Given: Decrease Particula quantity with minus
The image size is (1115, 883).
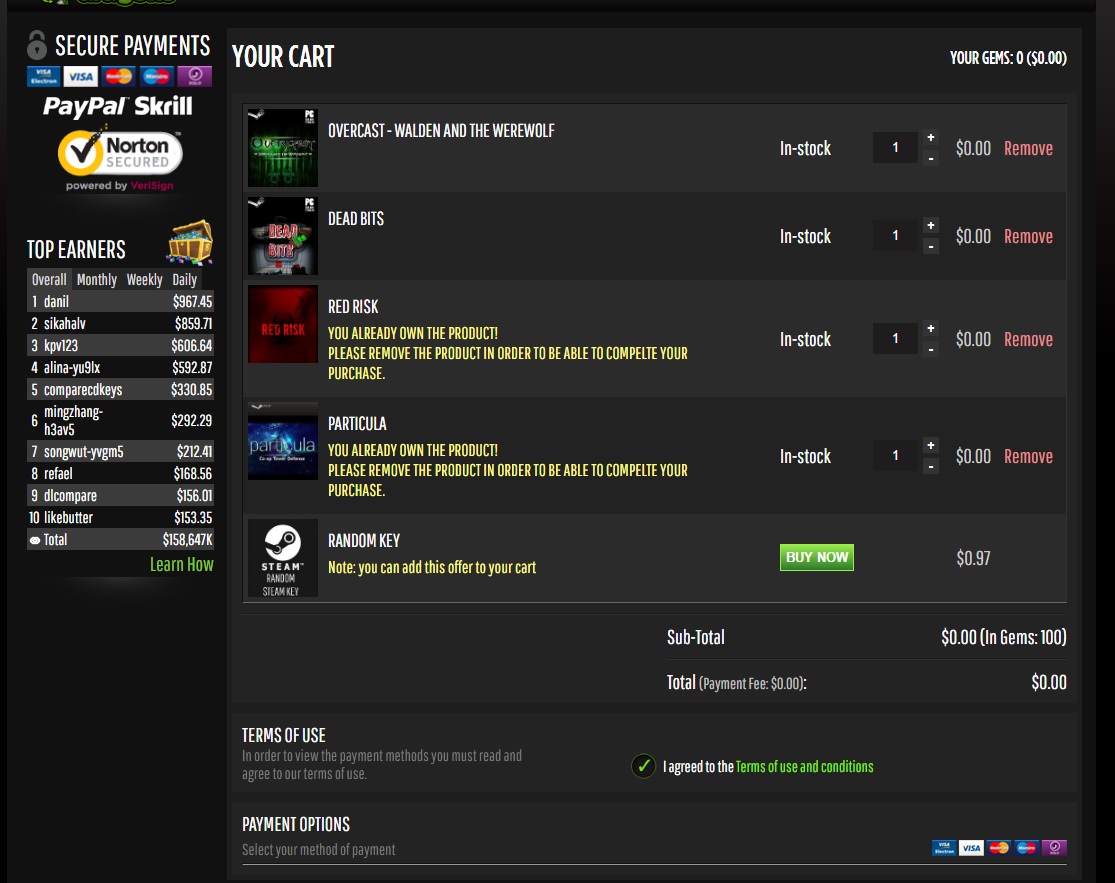Looking at the screenshot, I should [930, 466].
